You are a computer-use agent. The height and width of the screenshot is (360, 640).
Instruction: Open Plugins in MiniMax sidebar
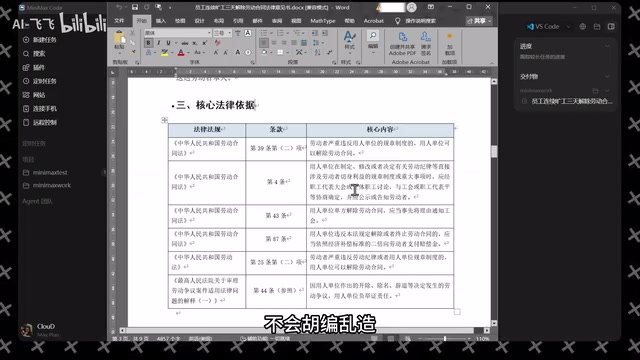click(x=34, y=67)
